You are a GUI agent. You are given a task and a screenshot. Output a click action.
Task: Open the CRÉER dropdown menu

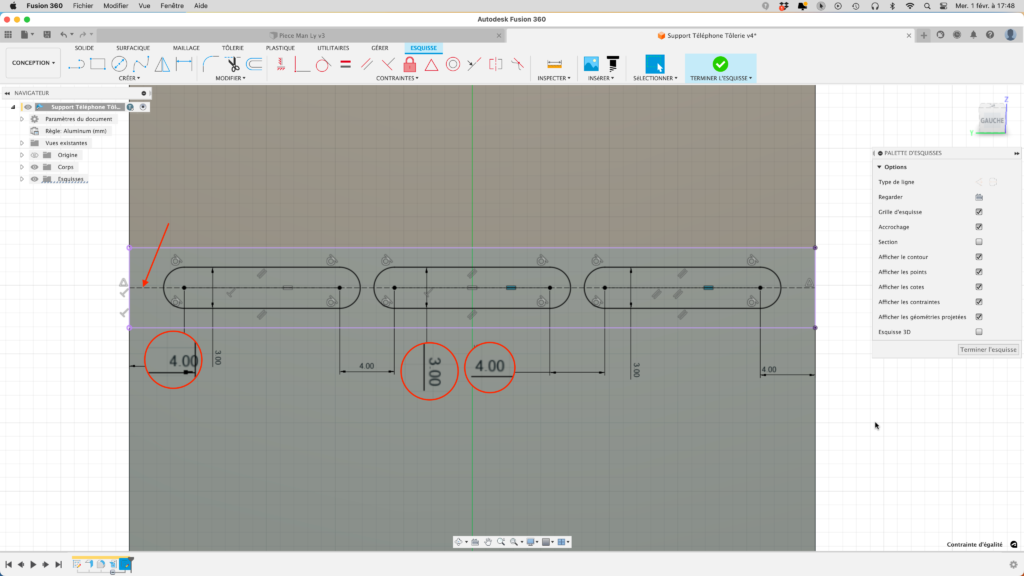(x=129, y=78)
